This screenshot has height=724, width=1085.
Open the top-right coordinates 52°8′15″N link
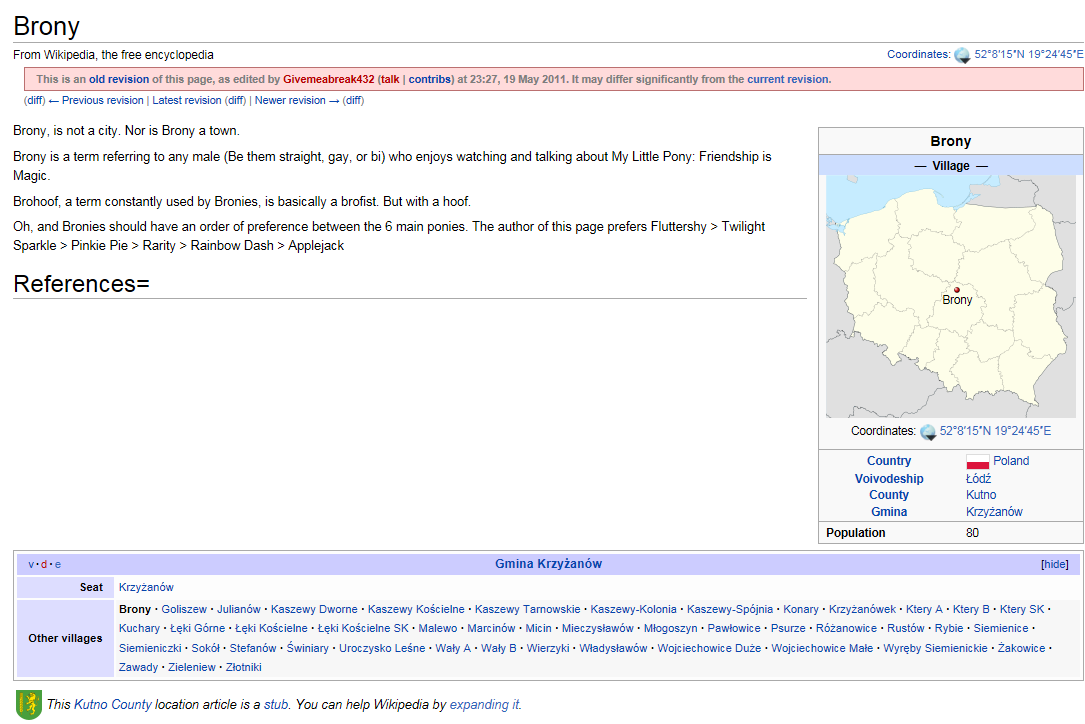pyautogui.click(x=1029, y=54)
